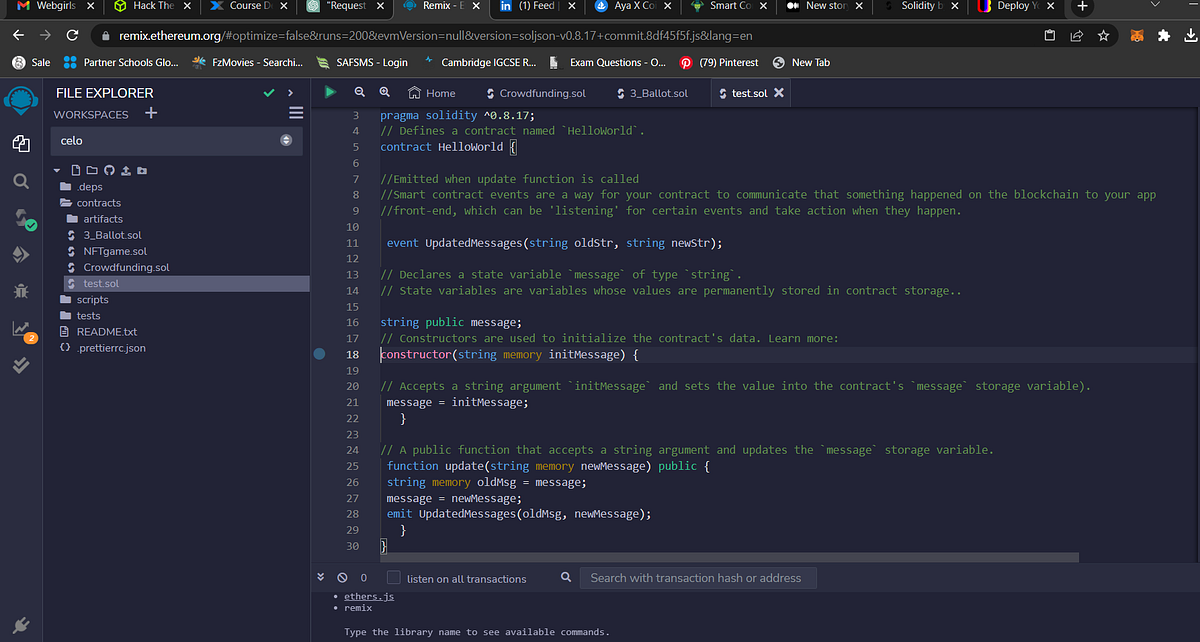Click the green Run script play button
Screen dimensions: 1200x642
[x=330, y=92]
